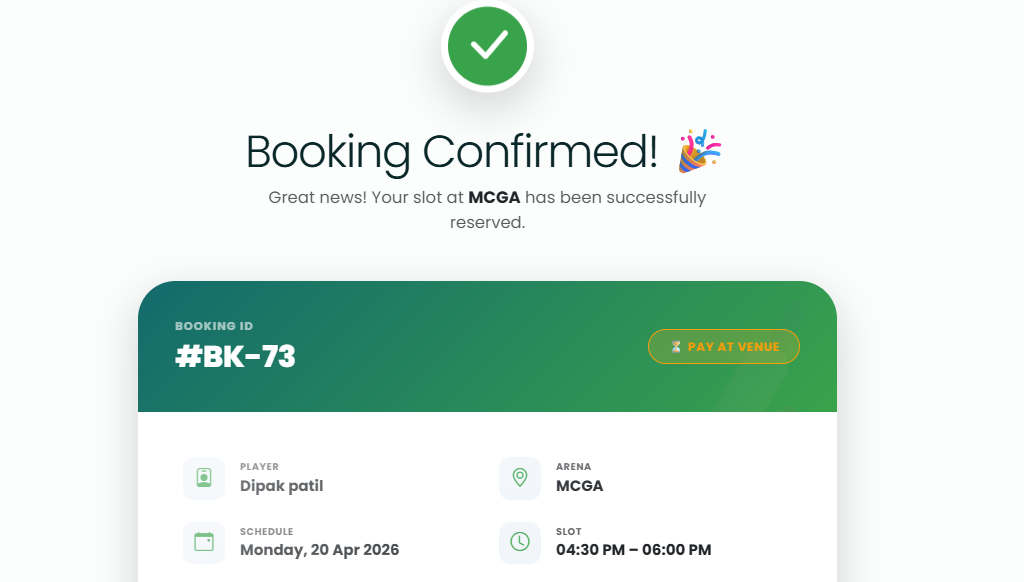This screenshot has width=1024, height=582.
Task: Click the BOOKING ID label on green card
Action: point(213,325)
